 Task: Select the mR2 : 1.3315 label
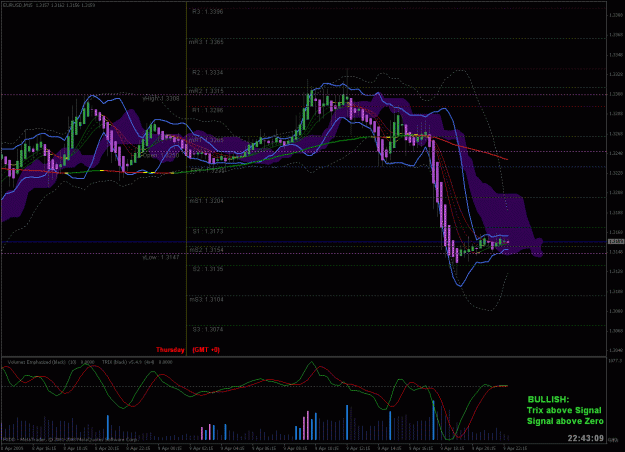coord(206,91)
